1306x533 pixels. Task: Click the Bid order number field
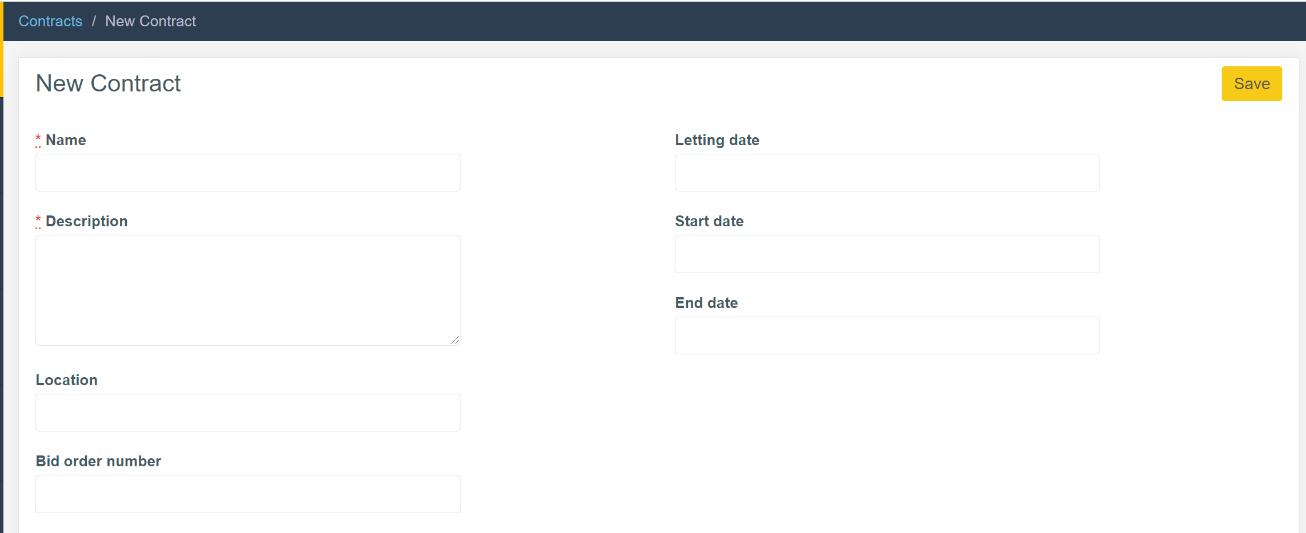coord(248,494)
